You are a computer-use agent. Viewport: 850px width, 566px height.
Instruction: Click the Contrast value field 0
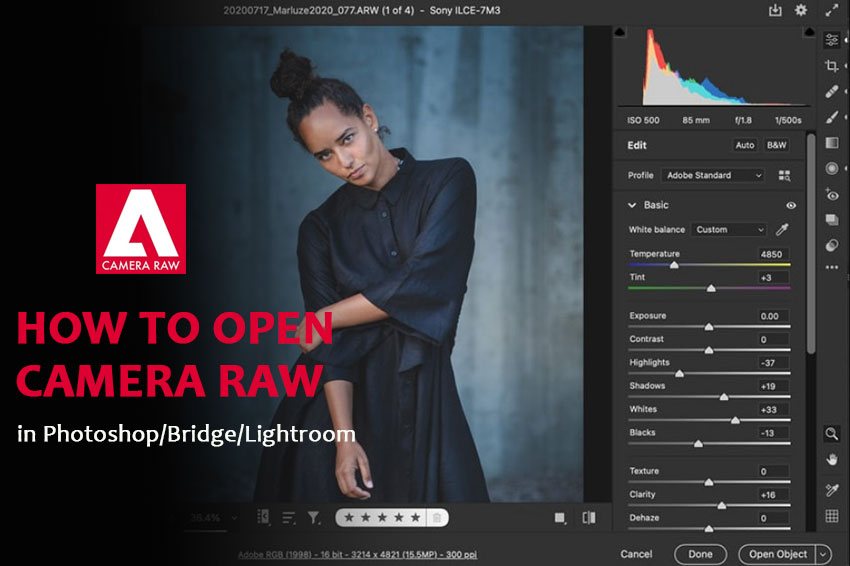pos(772,339)
